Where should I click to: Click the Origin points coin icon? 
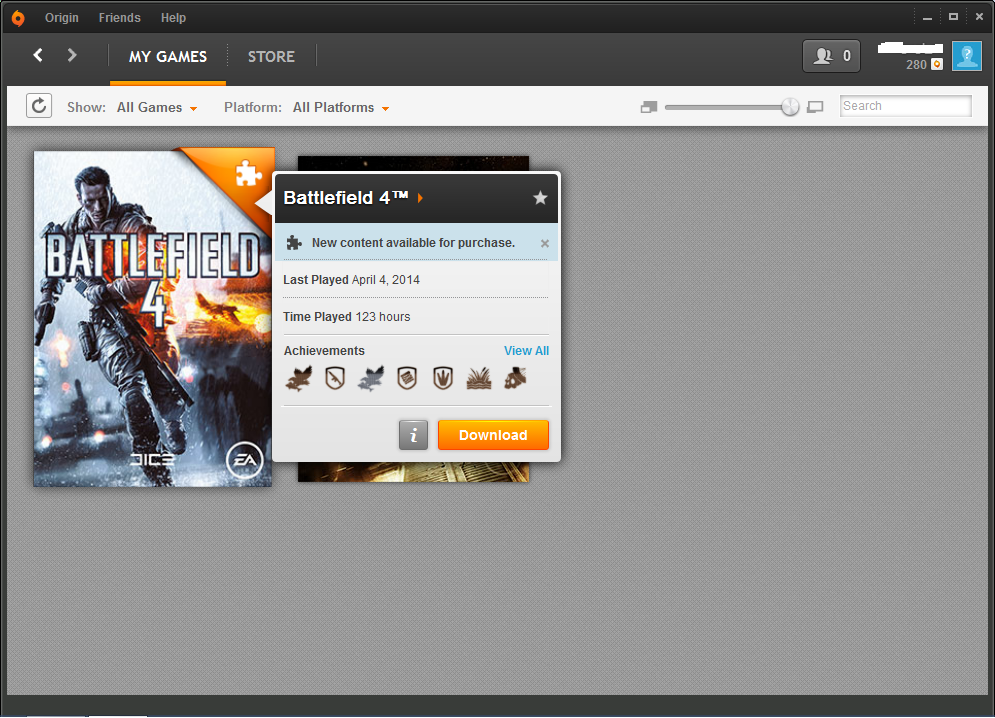[x=937, y=64]
